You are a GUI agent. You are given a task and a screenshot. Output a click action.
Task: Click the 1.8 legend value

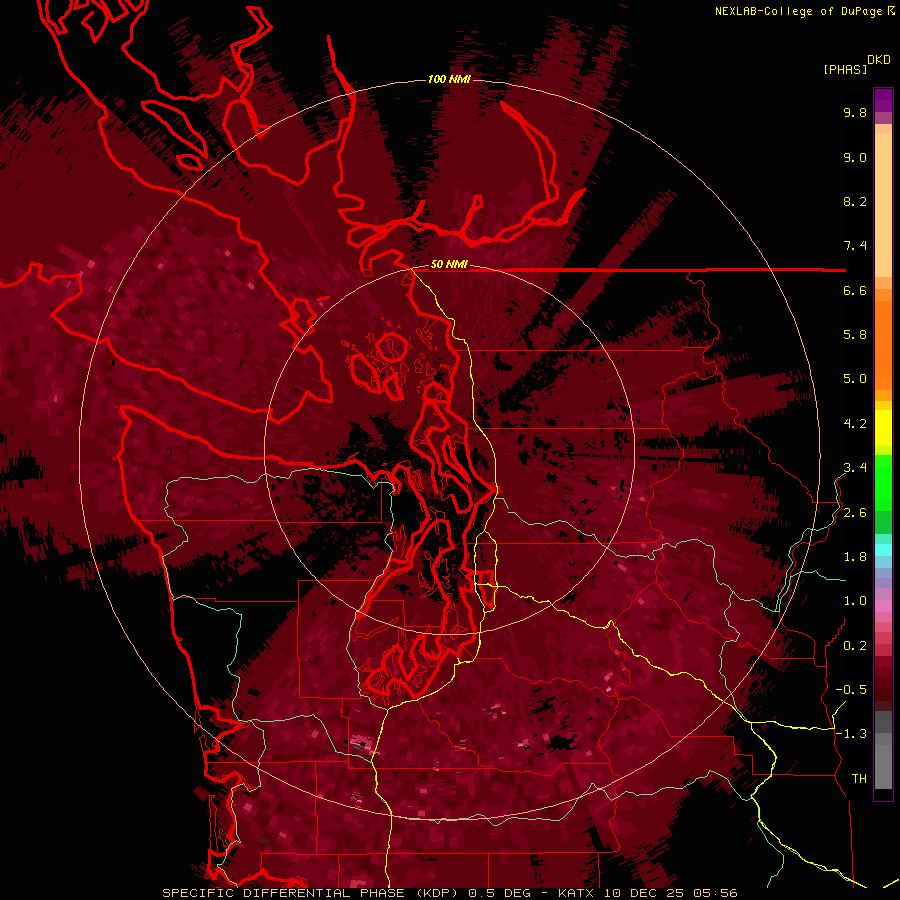[x=855, y=557]
